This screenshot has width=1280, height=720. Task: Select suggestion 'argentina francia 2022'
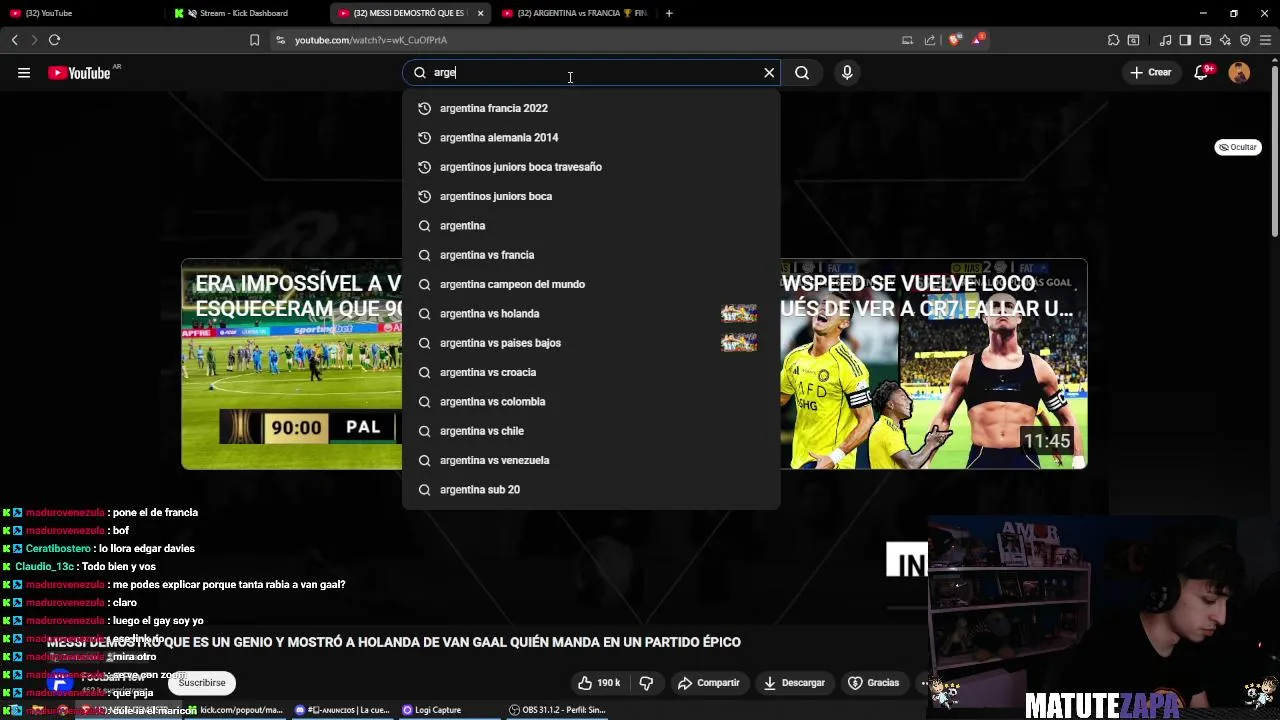click(591, 108)
